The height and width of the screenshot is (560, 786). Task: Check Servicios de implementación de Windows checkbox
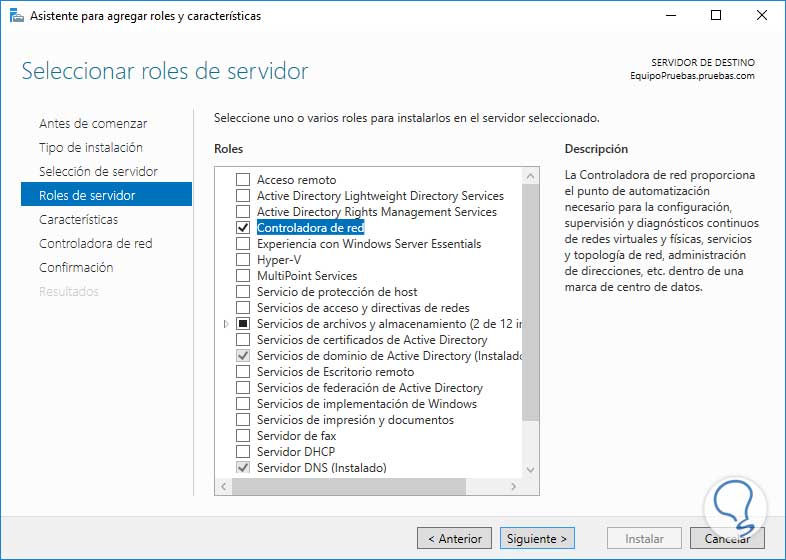[x=243, y=404]
